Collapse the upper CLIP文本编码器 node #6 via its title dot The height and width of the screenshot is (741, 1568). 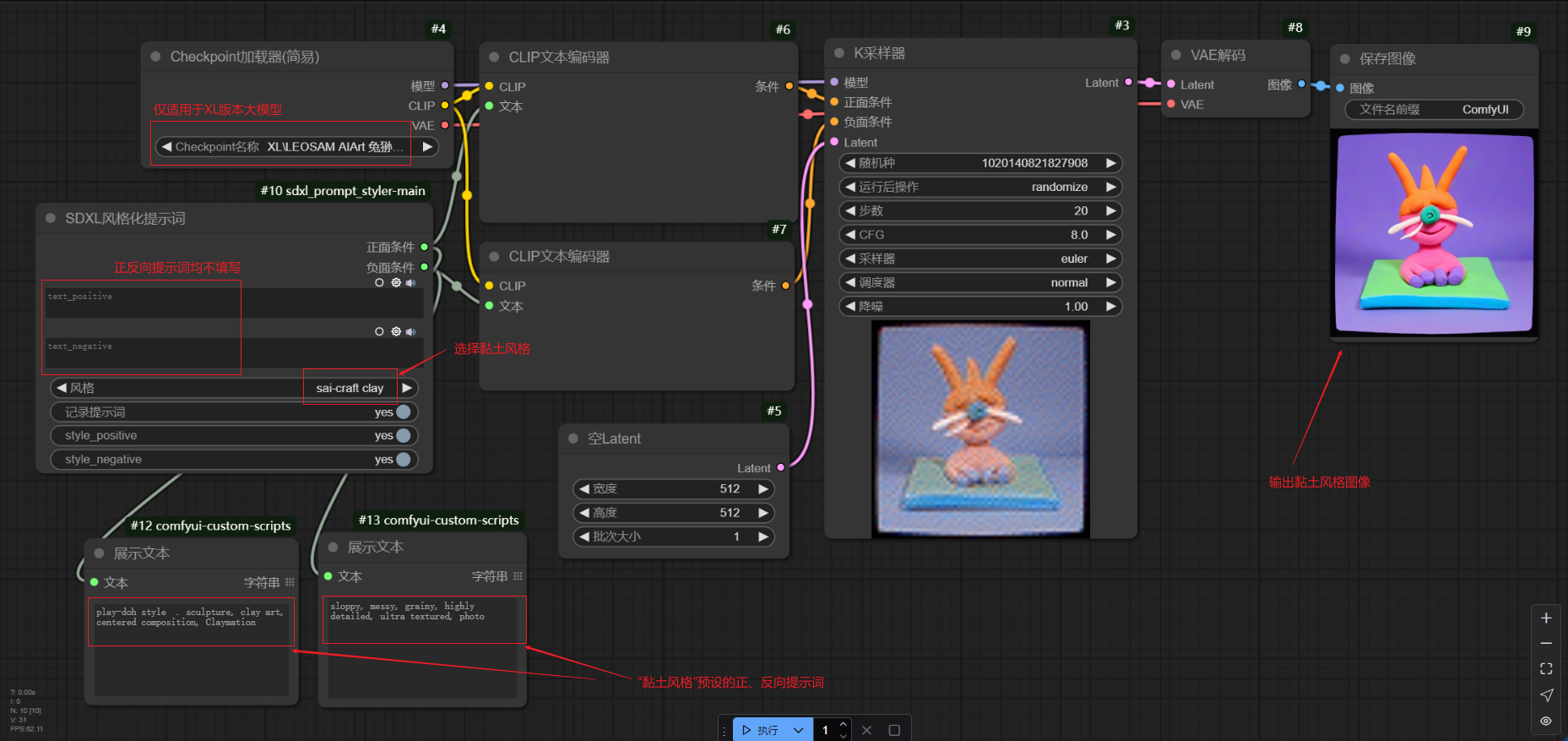(x=494, y=57)
